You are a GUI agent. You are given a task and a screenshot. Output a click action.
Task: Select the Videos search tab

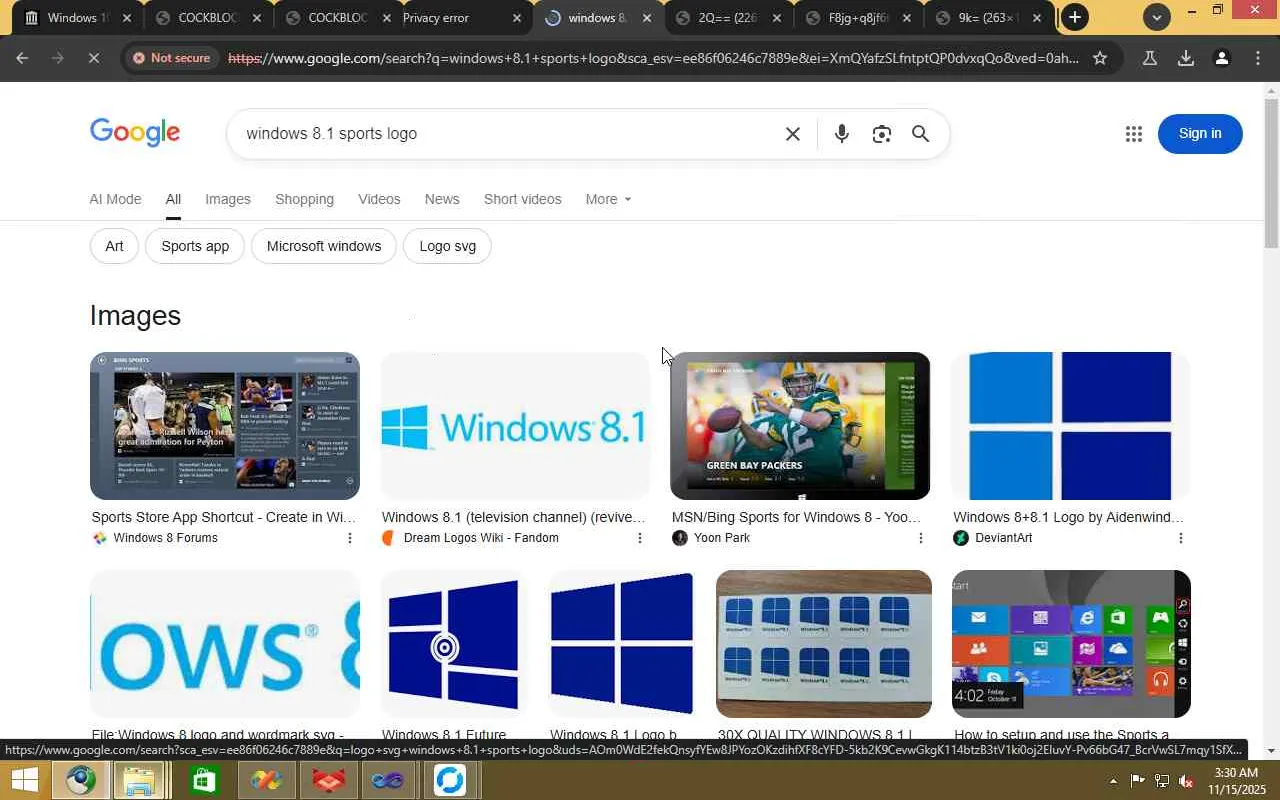[x=379, y=199]
